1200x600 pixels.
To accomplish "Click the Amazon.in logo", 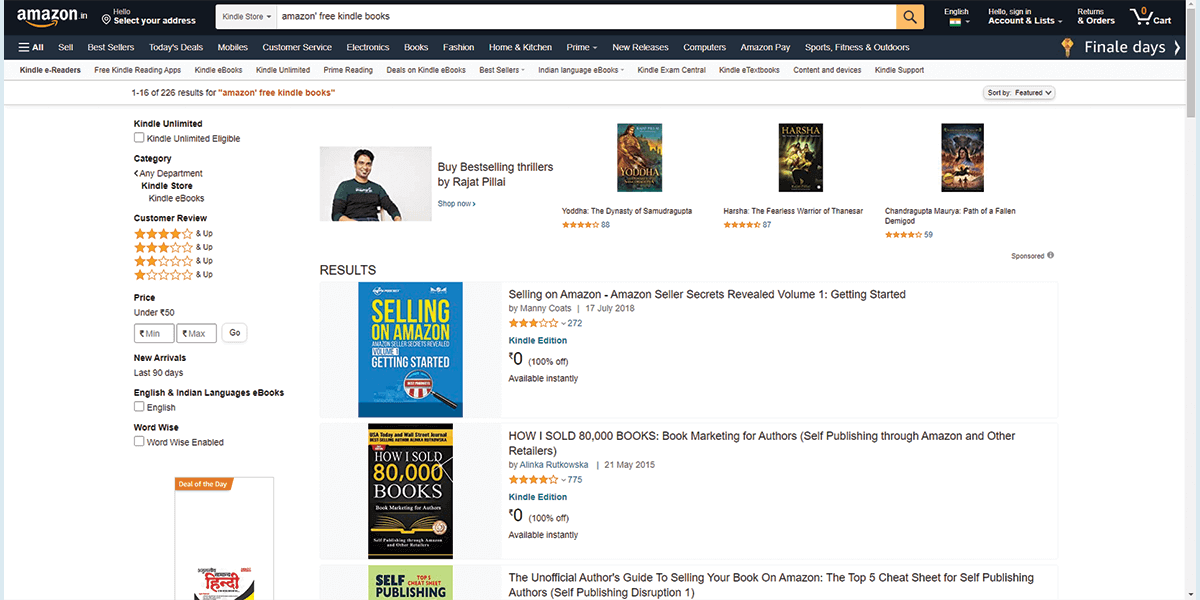I will point(48,15).
